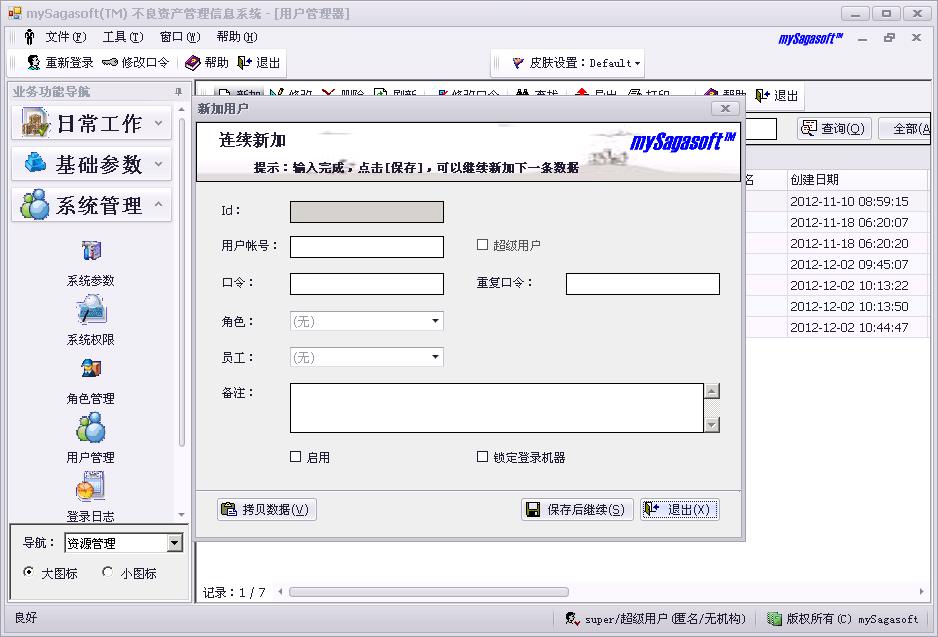
Task: Open the 登录日志 icon in navigation
Action: (x=91, y=486)
